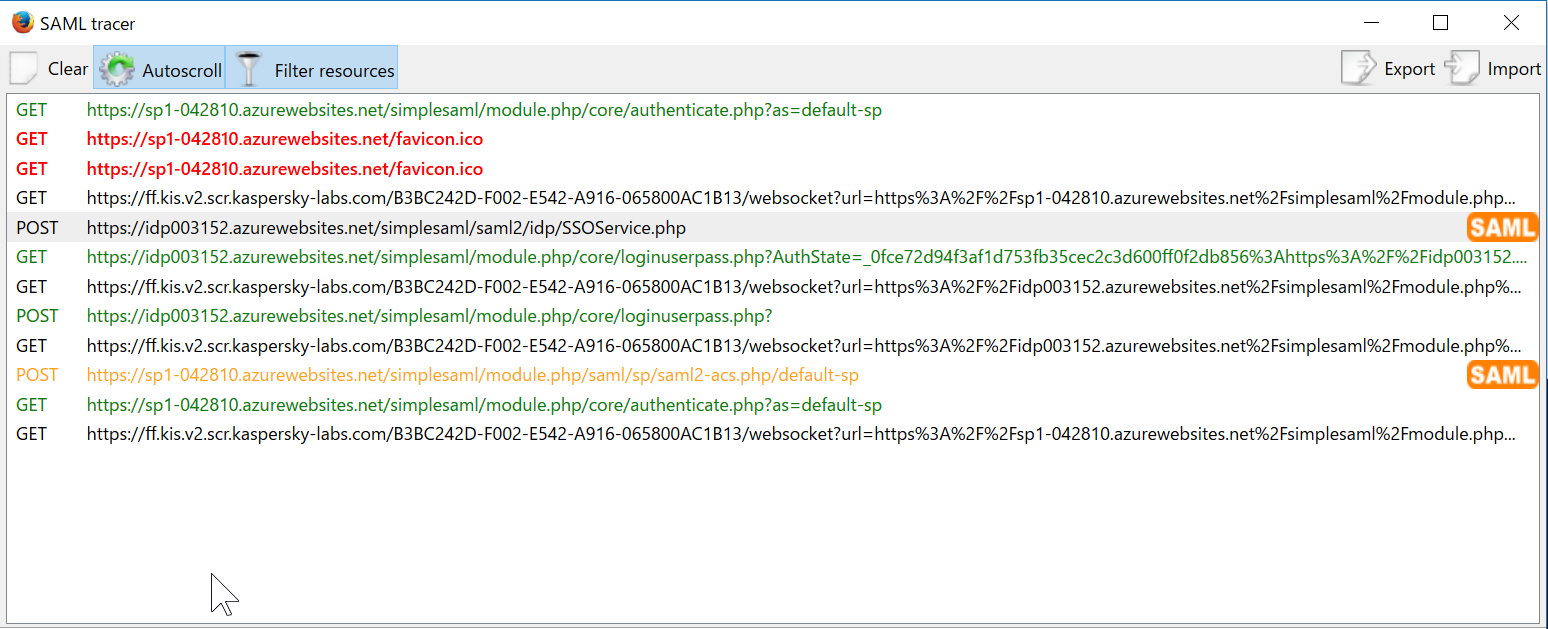Select first red favicon.ico request
The image size is (1548, 629).
point(773,139)
